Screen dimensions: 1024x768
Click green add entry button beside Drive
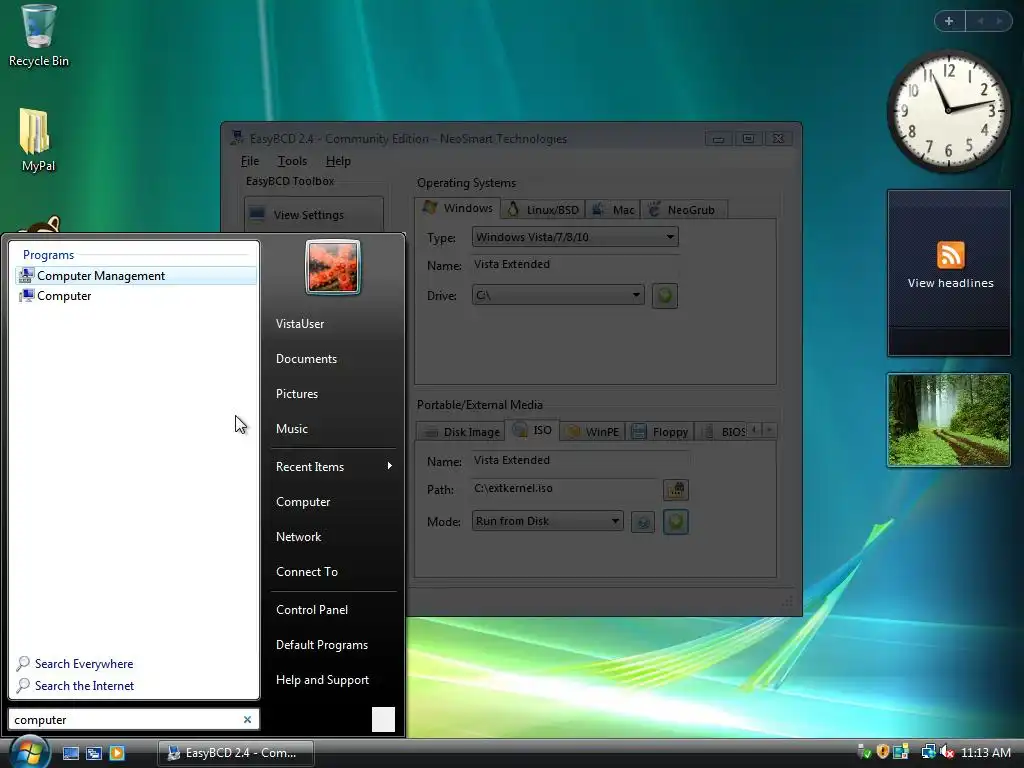665,296
